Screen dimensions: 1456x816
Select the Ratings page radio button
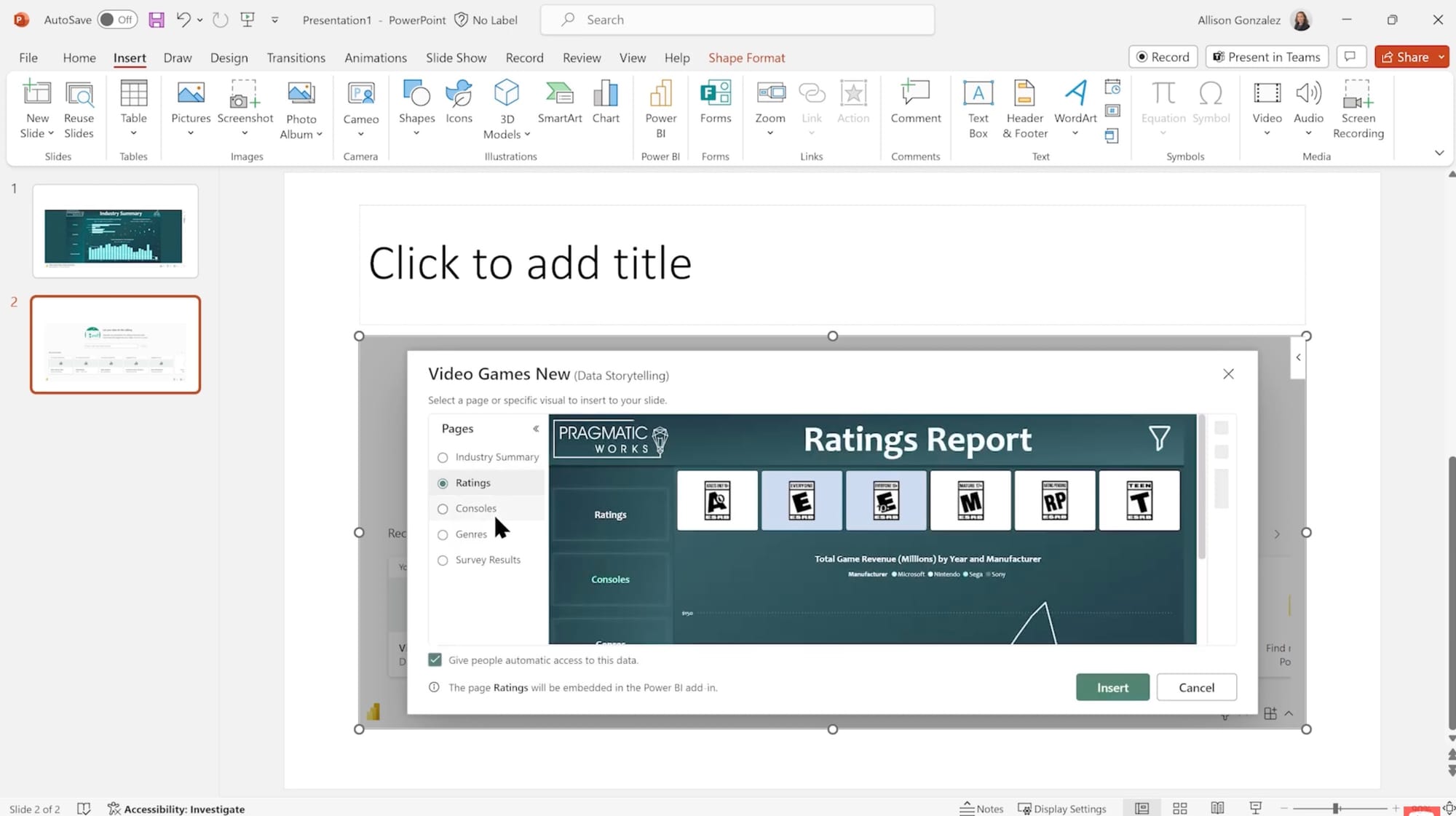coord(443,483)
